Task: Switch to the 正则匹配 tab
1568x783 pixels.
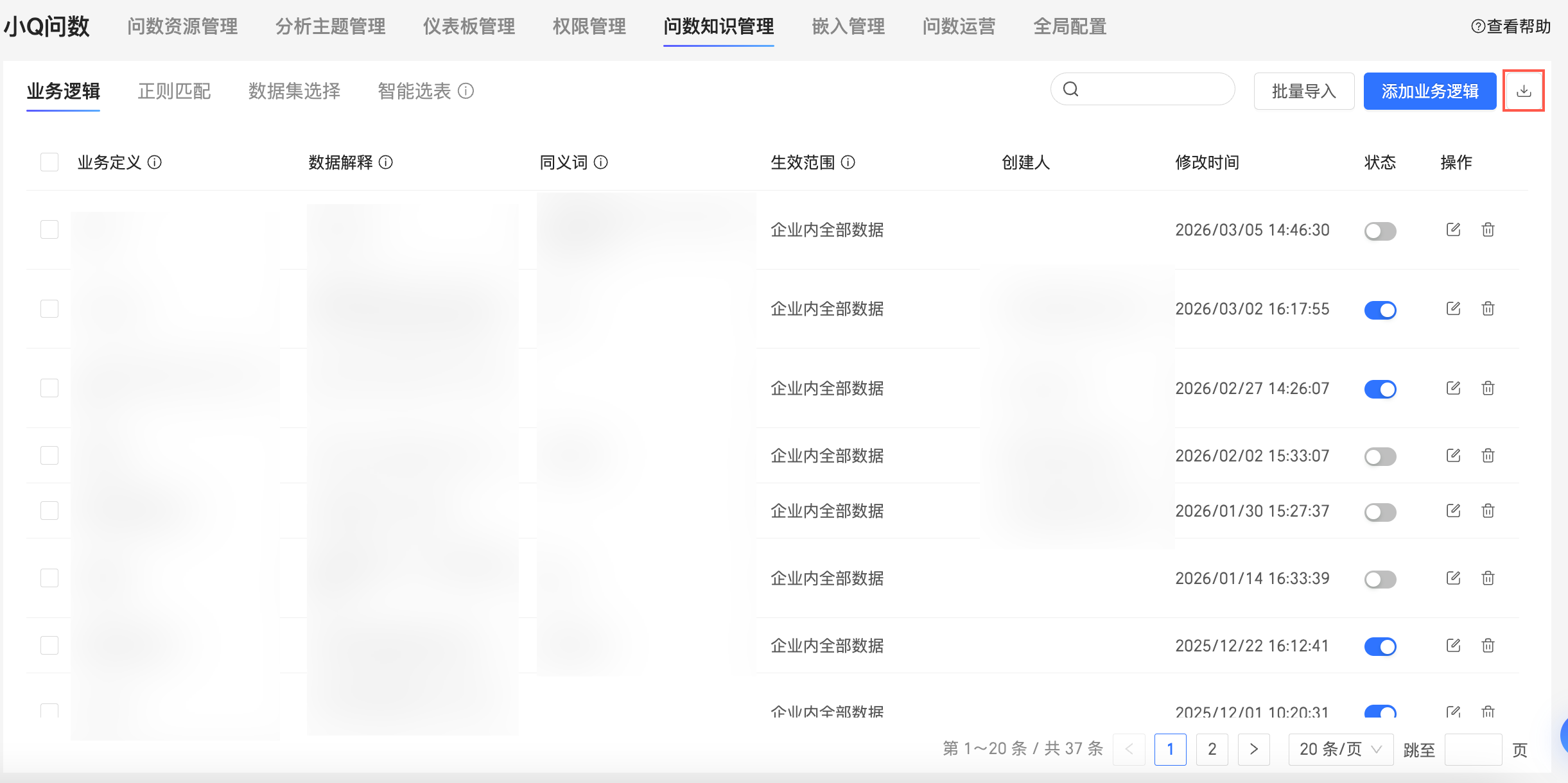Action: 174,91
